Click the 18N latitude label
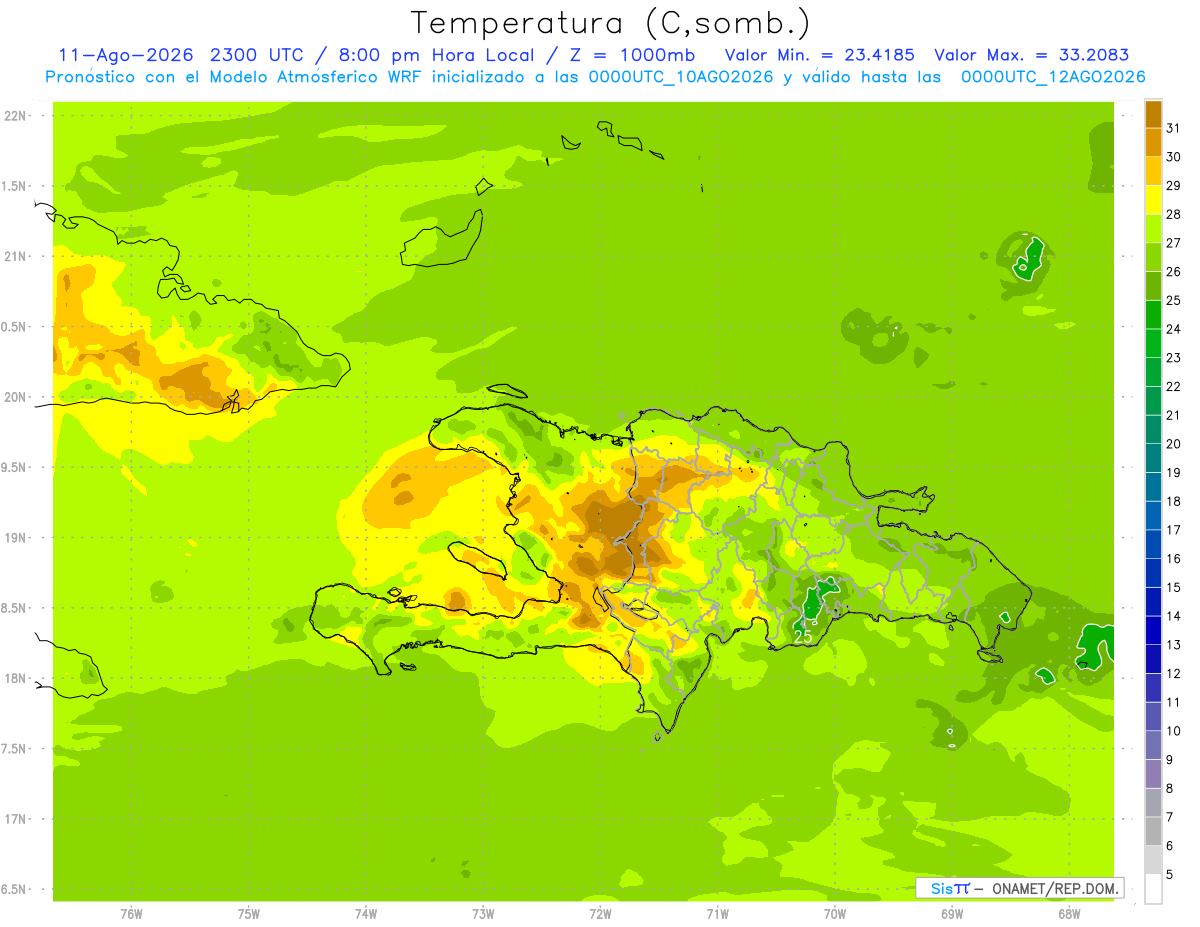The width and height of the screenshot is (1200, 927). pyautogui.click(x=15, y=678)
